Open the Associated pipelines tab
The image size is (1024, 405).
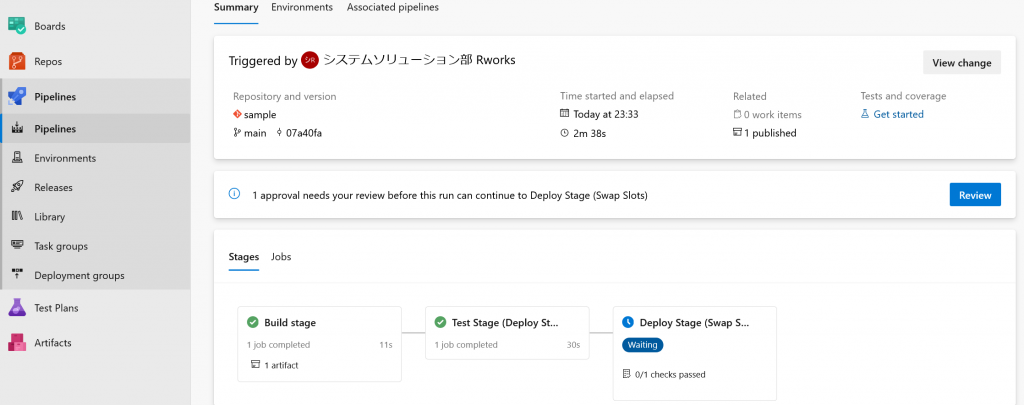tap(392, 8)
